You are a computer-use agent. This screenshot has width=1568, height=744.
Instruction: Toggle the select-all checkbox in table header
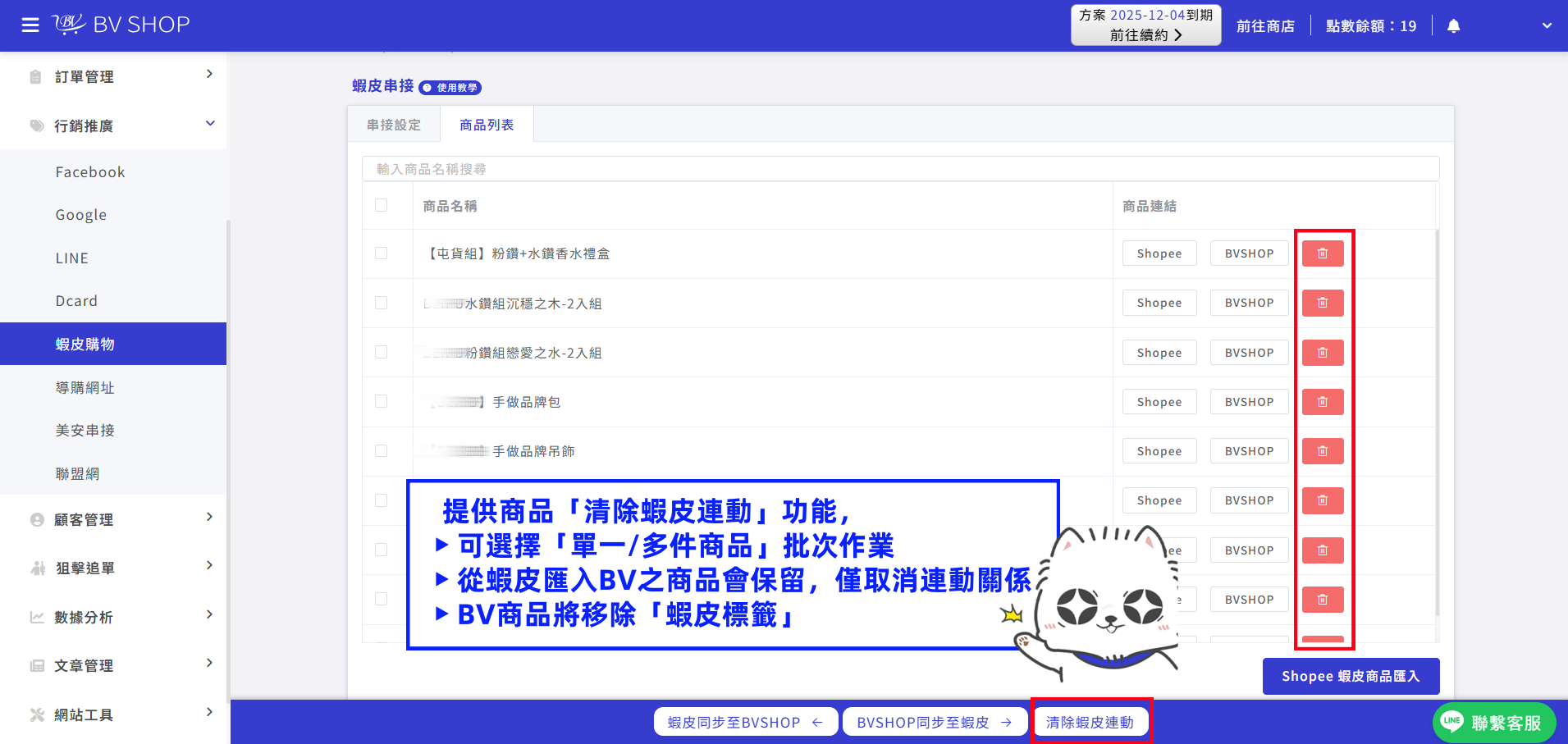point(381,205)
